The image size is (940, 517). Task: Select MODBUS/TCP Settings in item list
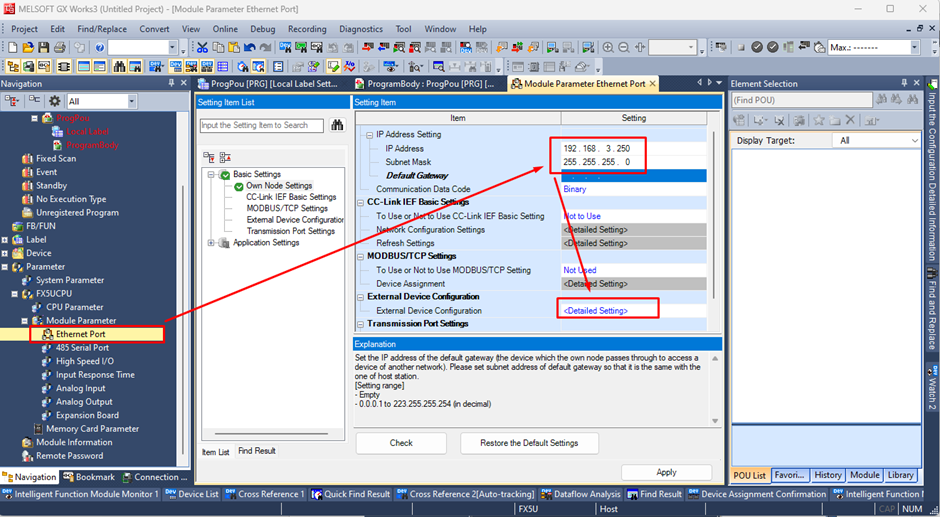click(x=287, y=208)
